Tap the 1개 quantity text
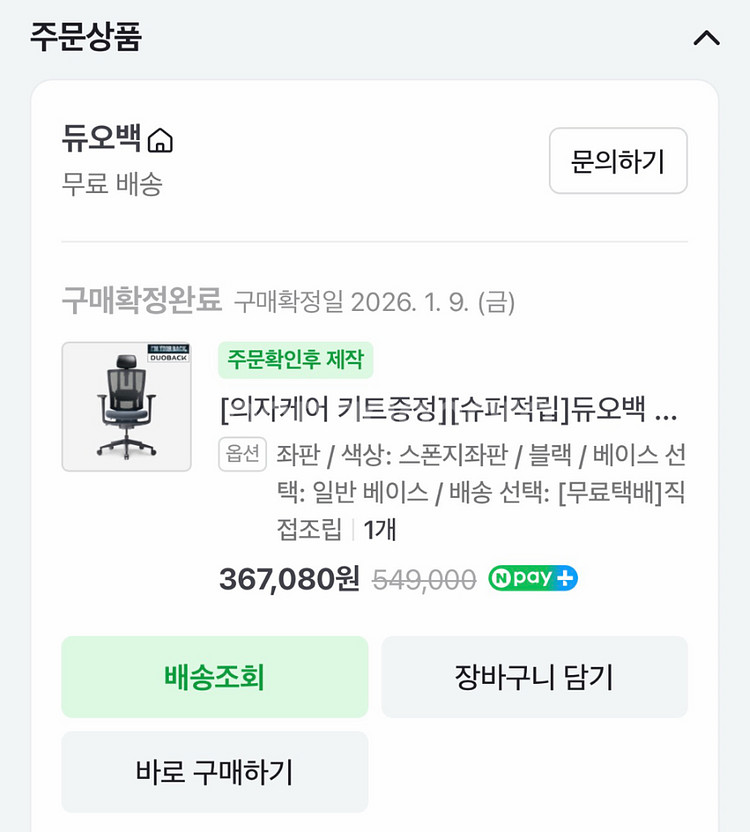Viewport: 750px width, 832px height. point(380,530)
